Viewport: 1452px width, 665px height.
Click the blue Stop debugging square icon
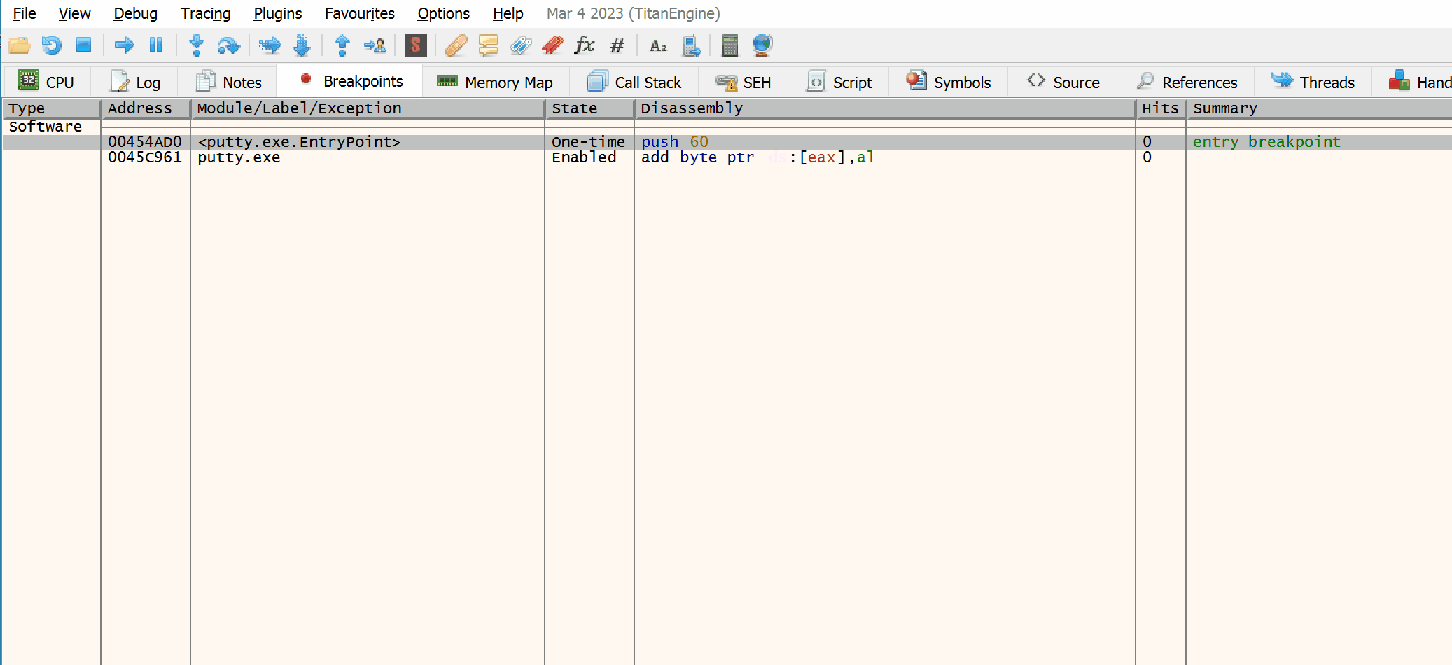point(83,45)
